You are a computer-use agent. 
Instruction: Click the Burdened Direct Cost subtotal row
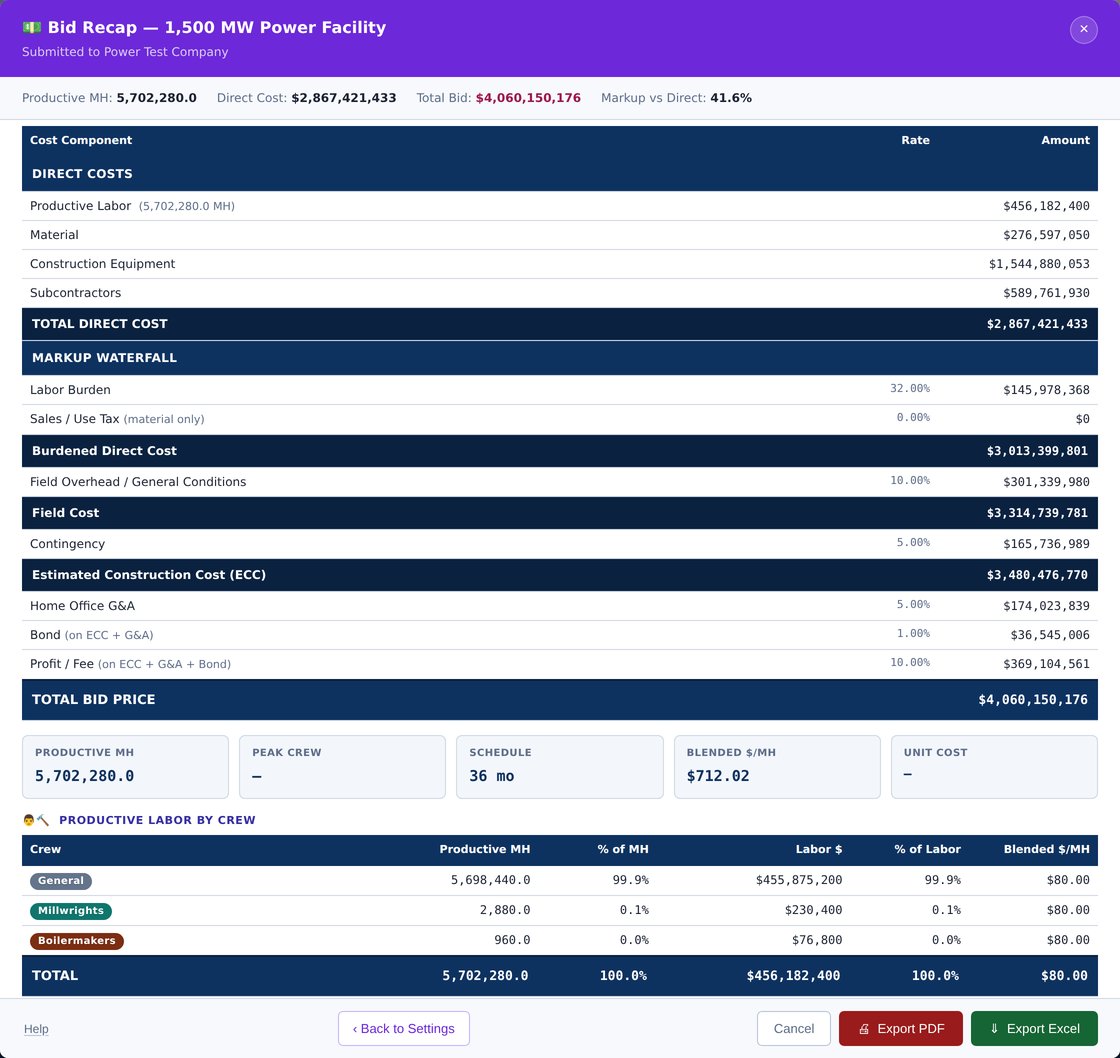click(x=559, y=451)
